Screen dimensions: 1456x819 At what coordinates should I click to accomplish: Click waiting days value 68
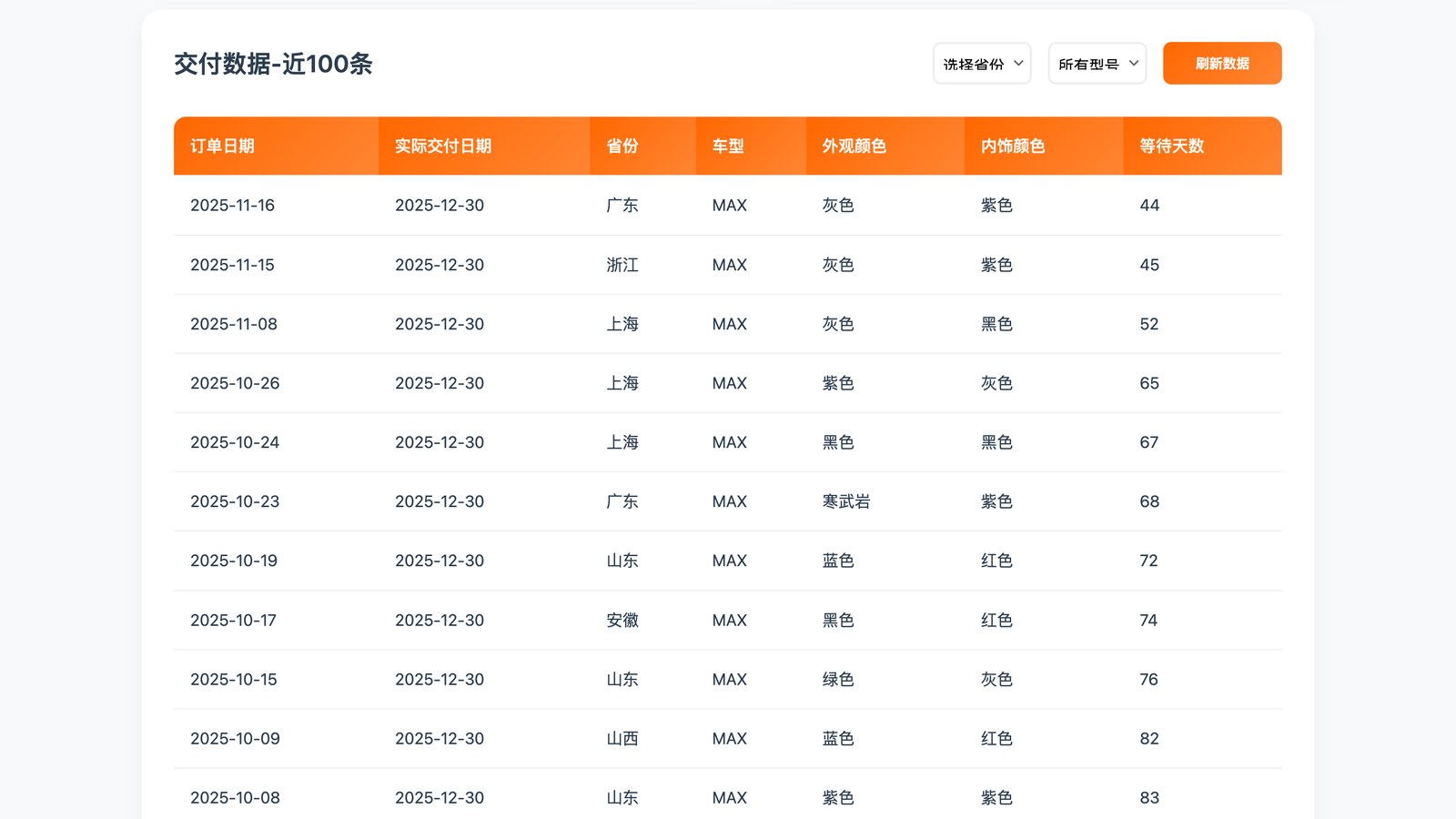(x=1149, y=501)
